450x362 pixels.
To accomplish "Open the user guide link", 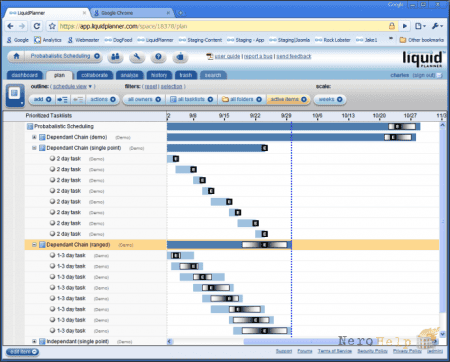I will (227, 56).
